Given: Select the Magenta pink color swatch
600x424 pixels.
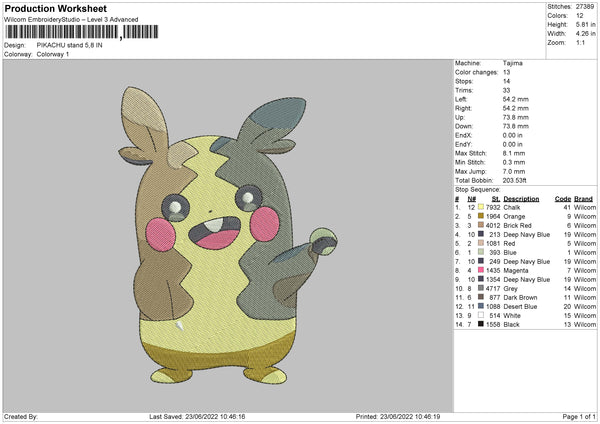Looking at the screenshot, I should pyautogui.click(x=481, y=270).
